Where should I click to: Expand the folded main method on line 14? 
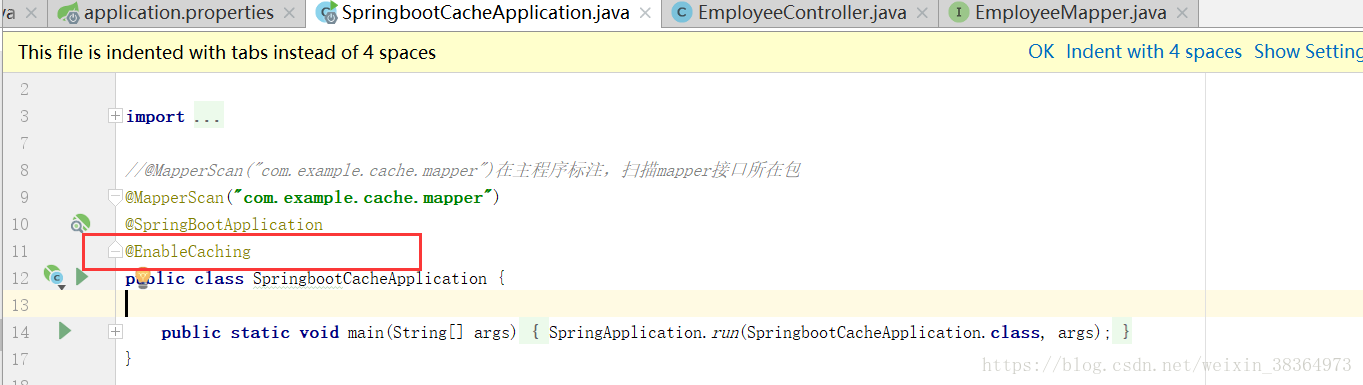point(115,331)
